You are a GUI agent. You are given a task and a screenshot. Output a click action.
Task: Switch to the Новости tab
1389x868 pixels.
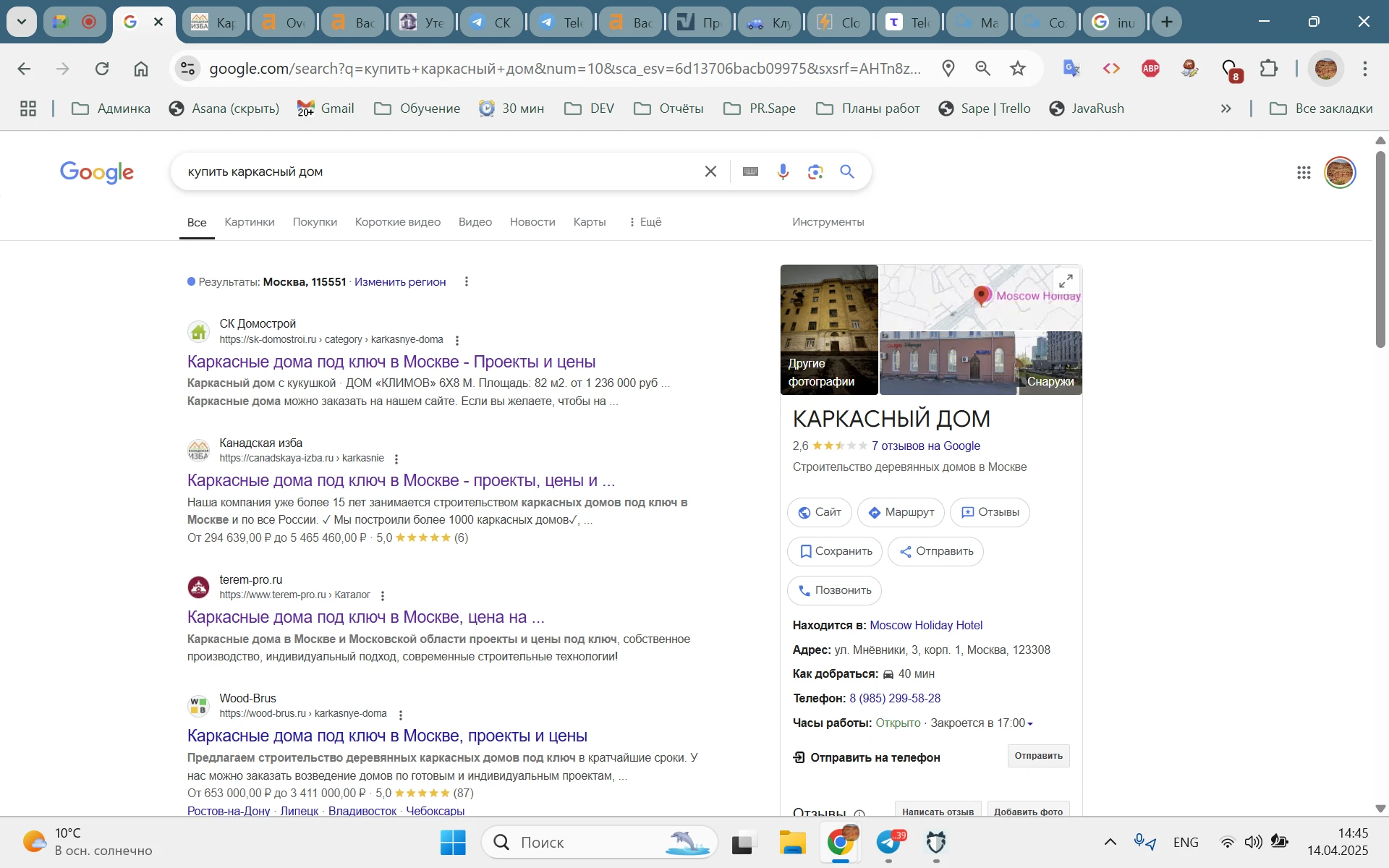point(532,222)
